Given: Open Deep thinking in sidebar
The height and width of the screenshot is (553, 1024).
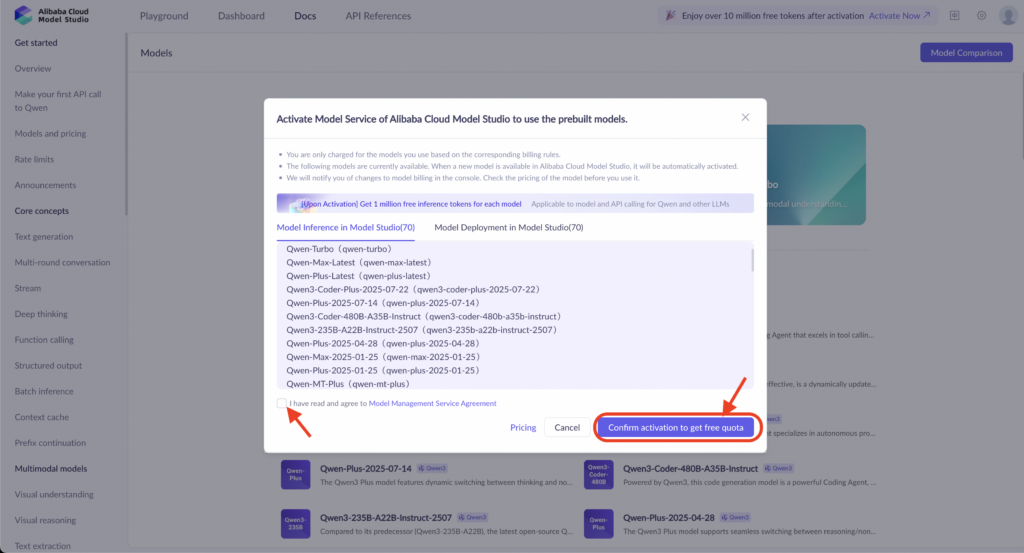Looking at the screenshot, I should coord(40,314).
